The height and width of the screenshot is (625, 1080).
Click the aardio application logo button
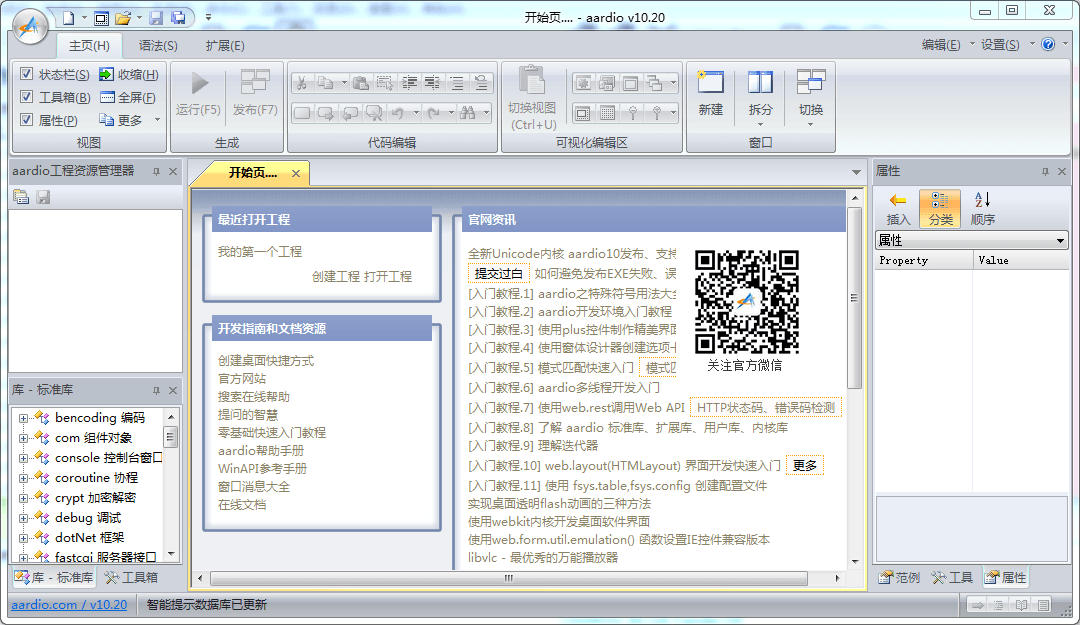[29, 28]
